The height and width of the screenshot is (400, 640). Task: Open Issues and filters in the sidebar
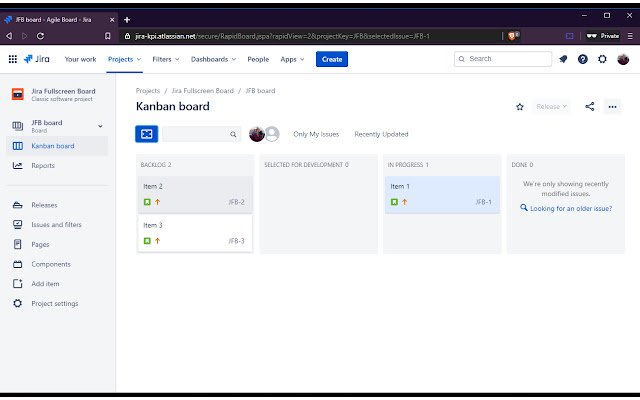tap(57, 224)
